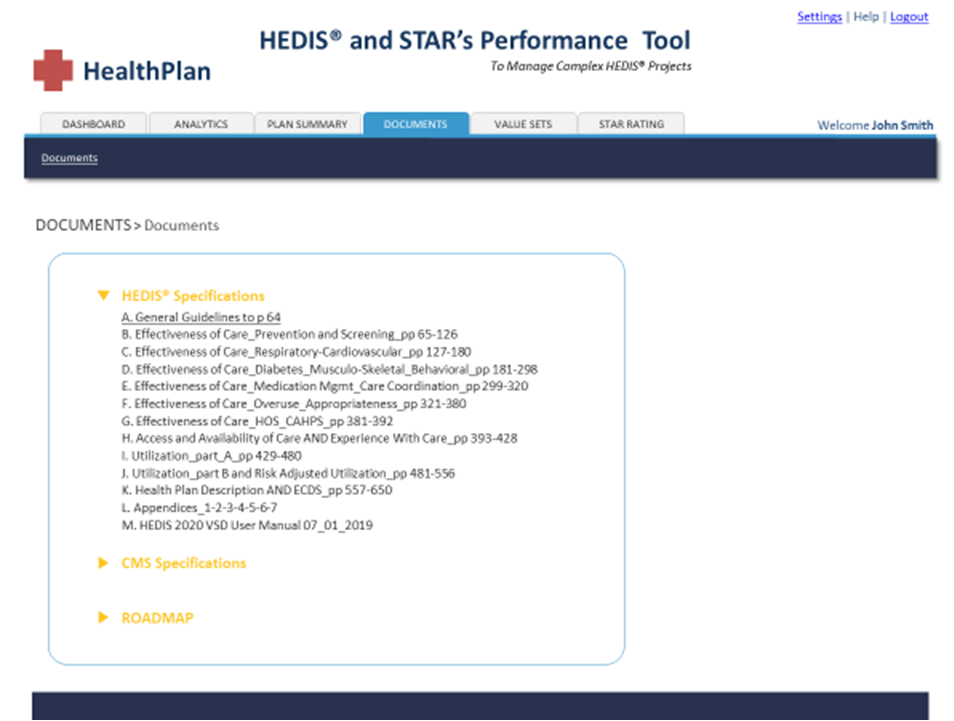This screenshot has width=954, height=721.
Task: Click the Documents submenu link
Action: pyautogui.click(x=69, y=158)
